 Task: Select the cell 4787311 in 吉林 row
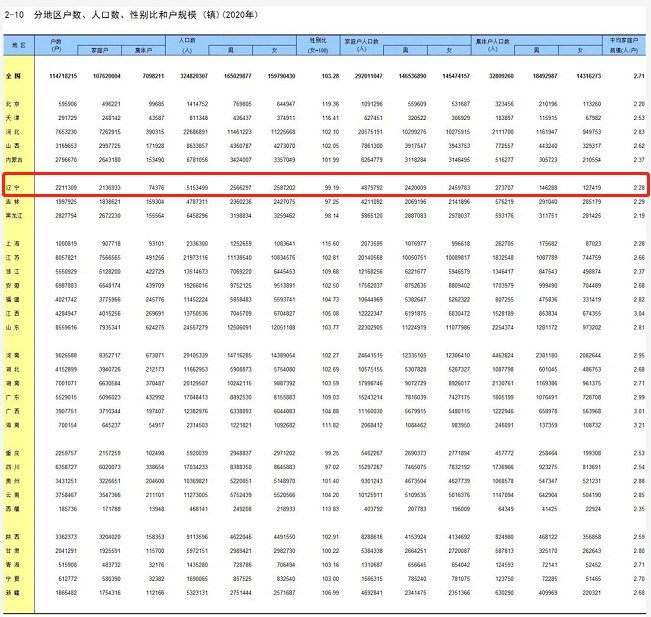click(x=197, y=202)
